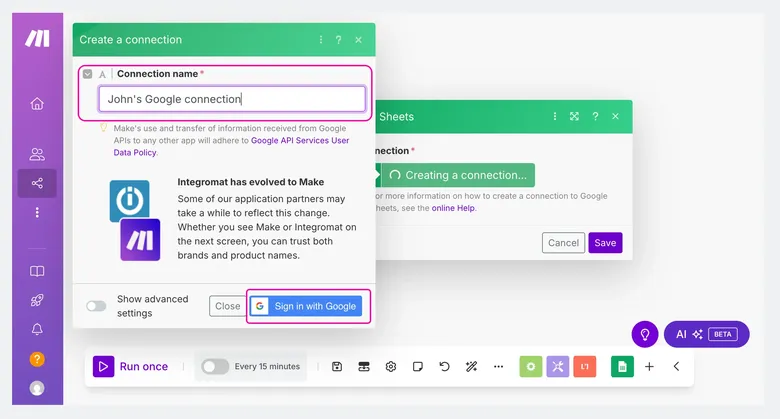Click the Close button in connection dialog

click(x=227, y=306)
